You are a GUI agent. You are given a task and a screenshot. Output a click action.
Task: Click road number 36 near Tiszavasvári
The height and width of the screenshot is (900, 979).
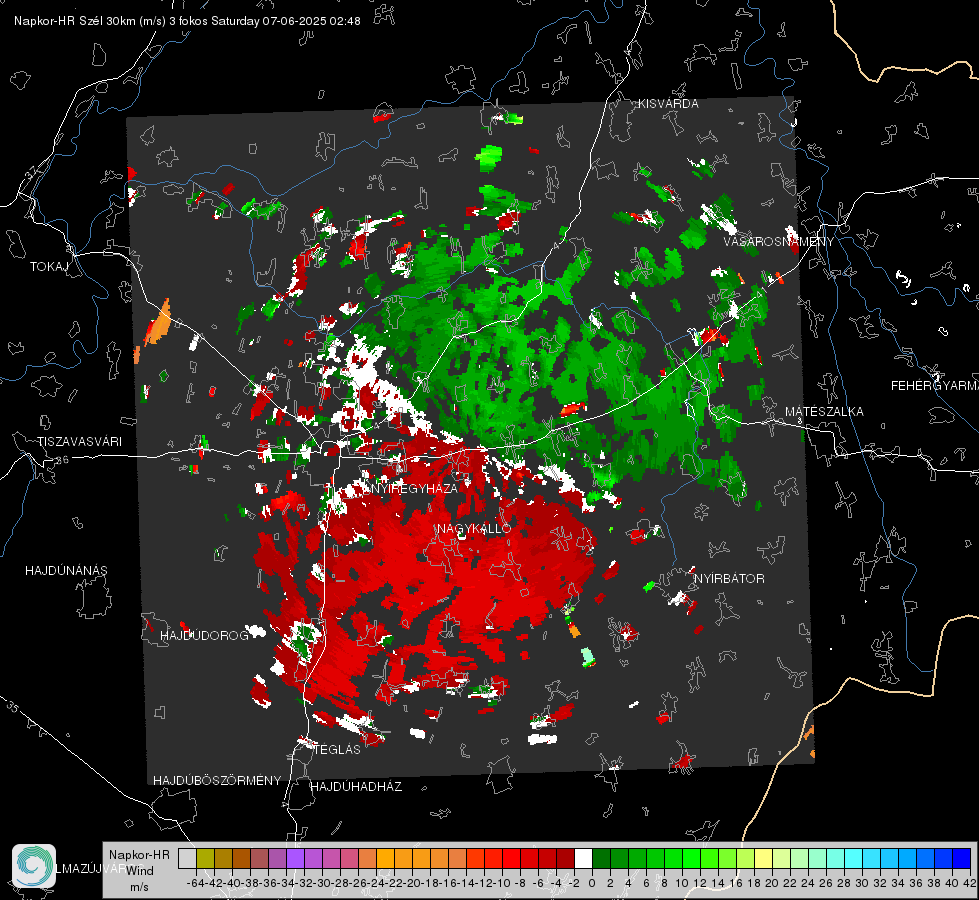(x=62, y=460)
